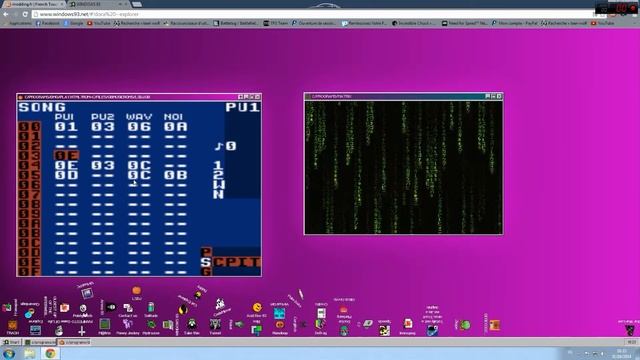
Task: Select WAV chain 0C in row 04
Action: [x=139, y=165]
